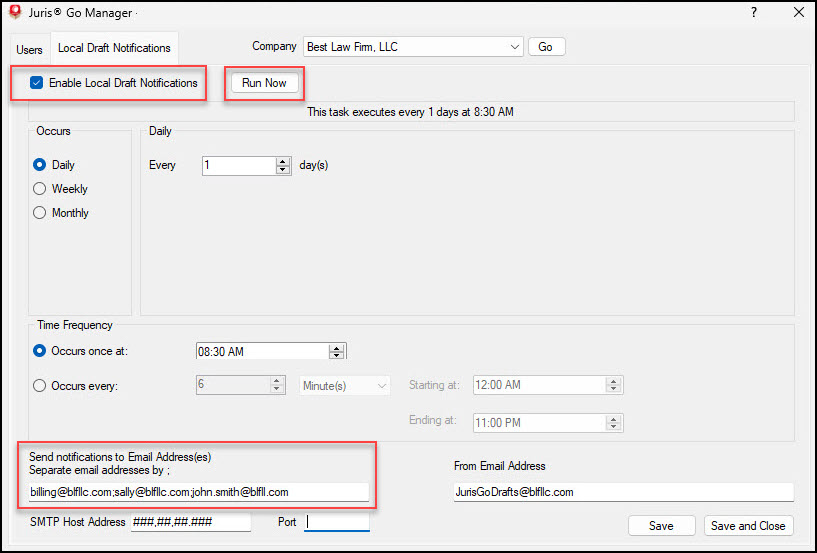The image size is (817, 553).
Task: Increase the Starting at time
Action: 614,382
